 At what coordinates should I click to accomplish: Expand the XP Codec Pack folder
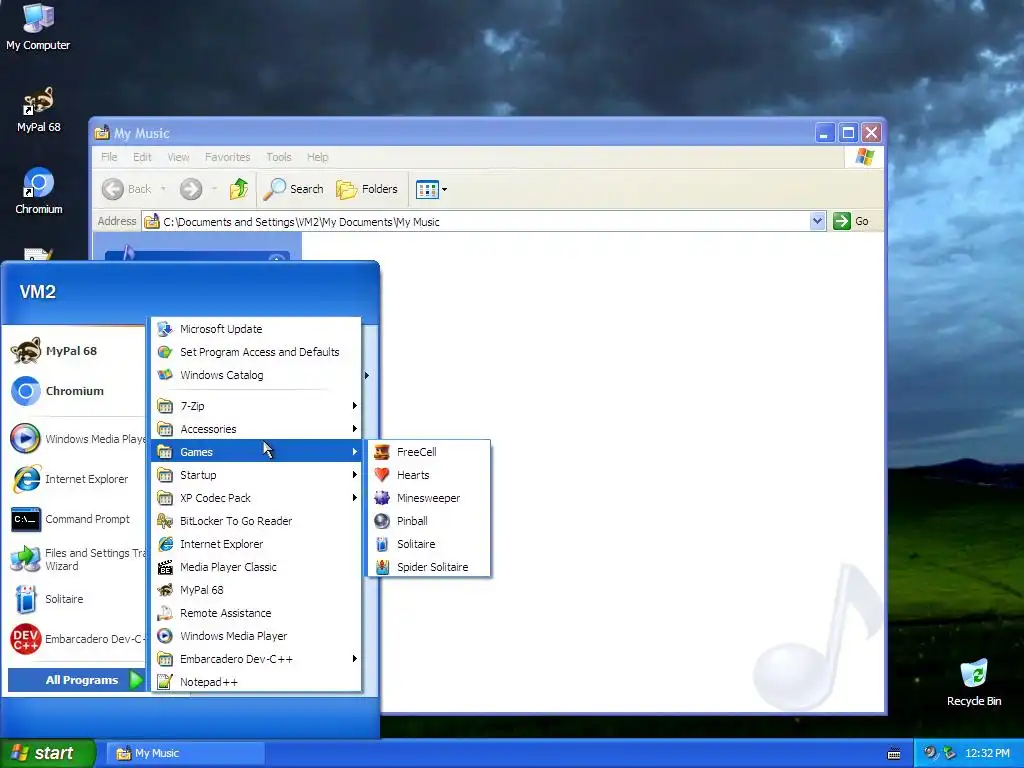(256, 498)
